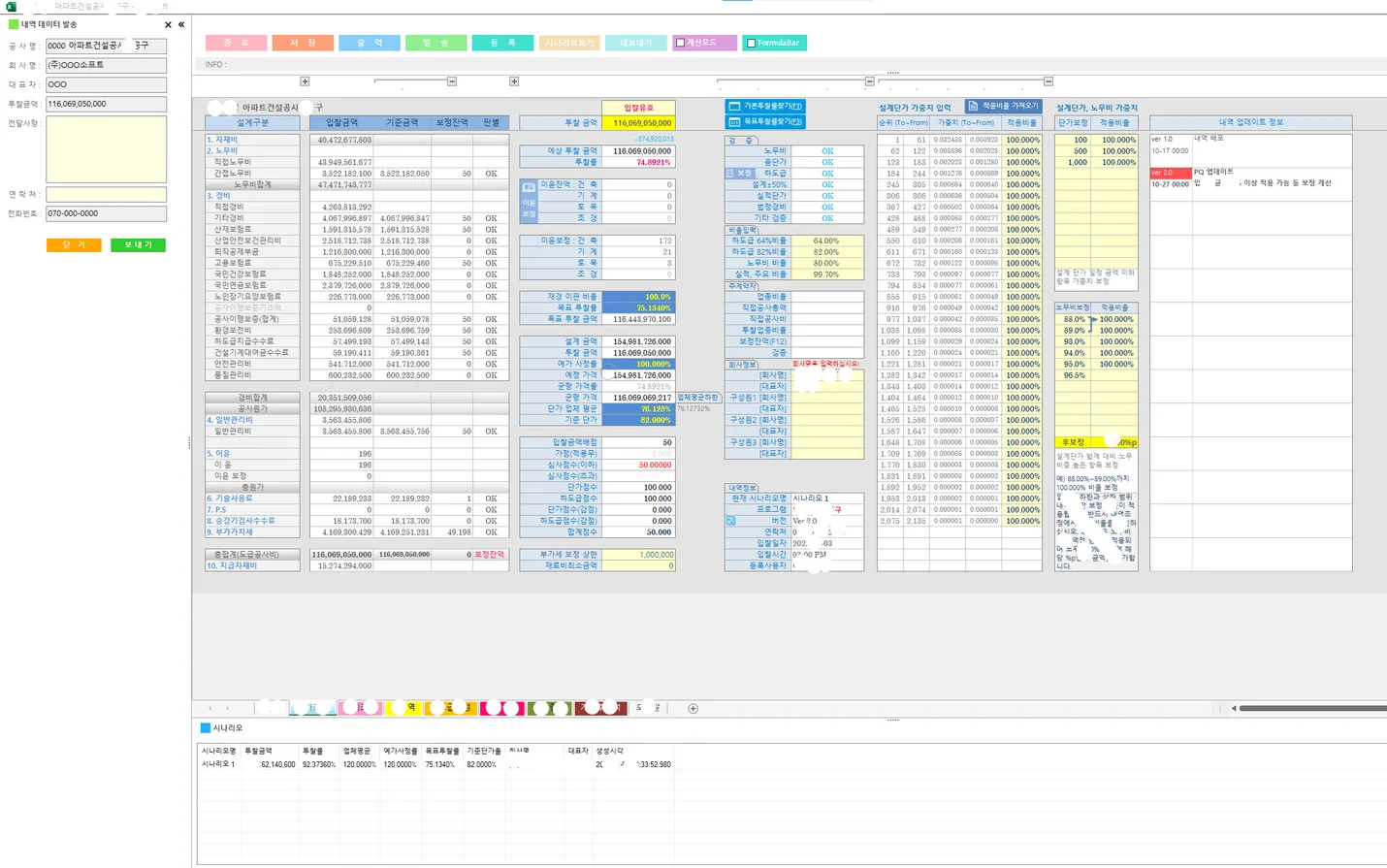The width and height of the screenshot is (1387, 868).
Task: Select blue 재경 이관 비율 100.0% cell
Action: [638, 297]
